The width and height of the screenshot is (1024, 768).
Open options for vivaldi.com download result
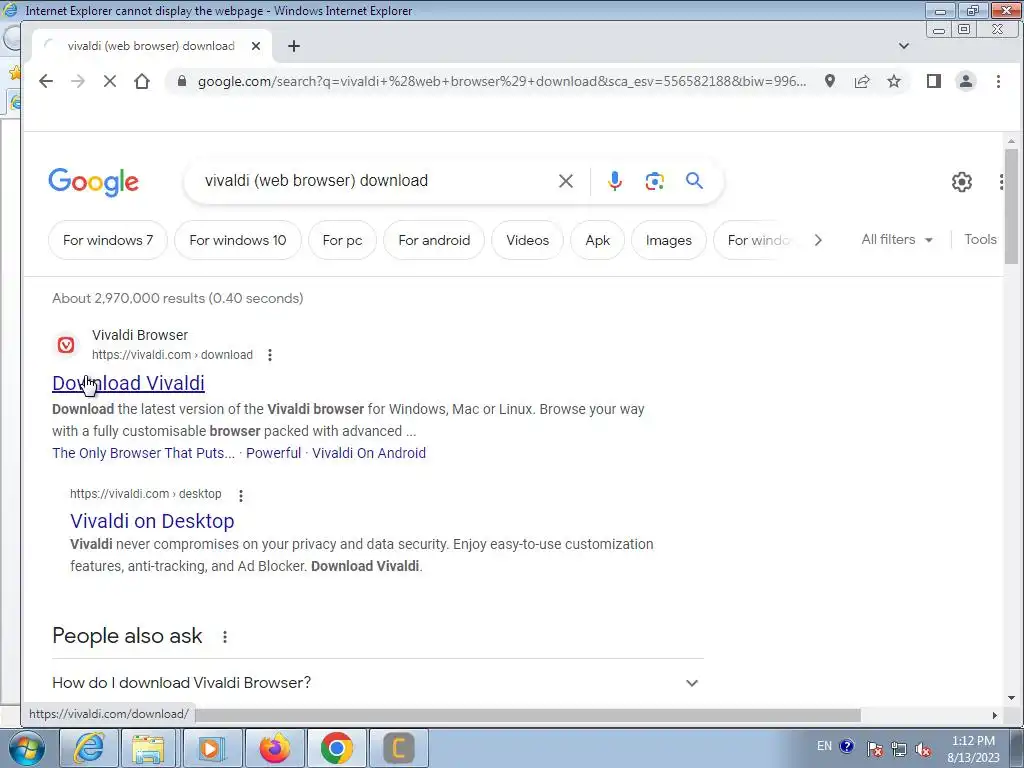tap(270, 355)
